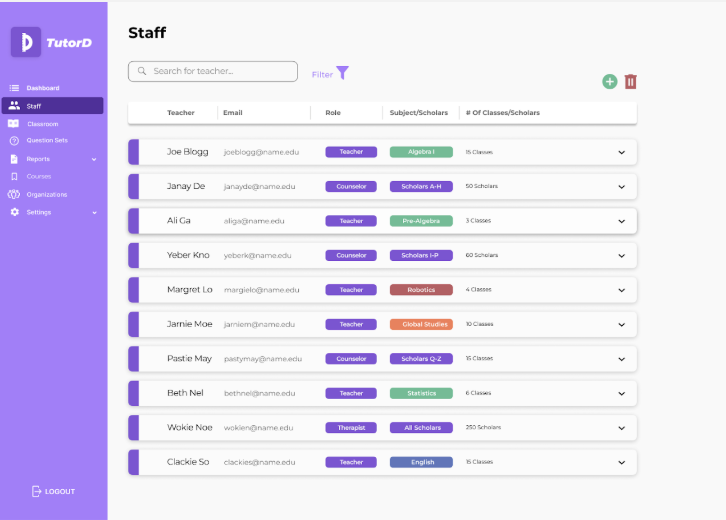
Task: Open the Classroom menu item
Action: tap(42, 124)
